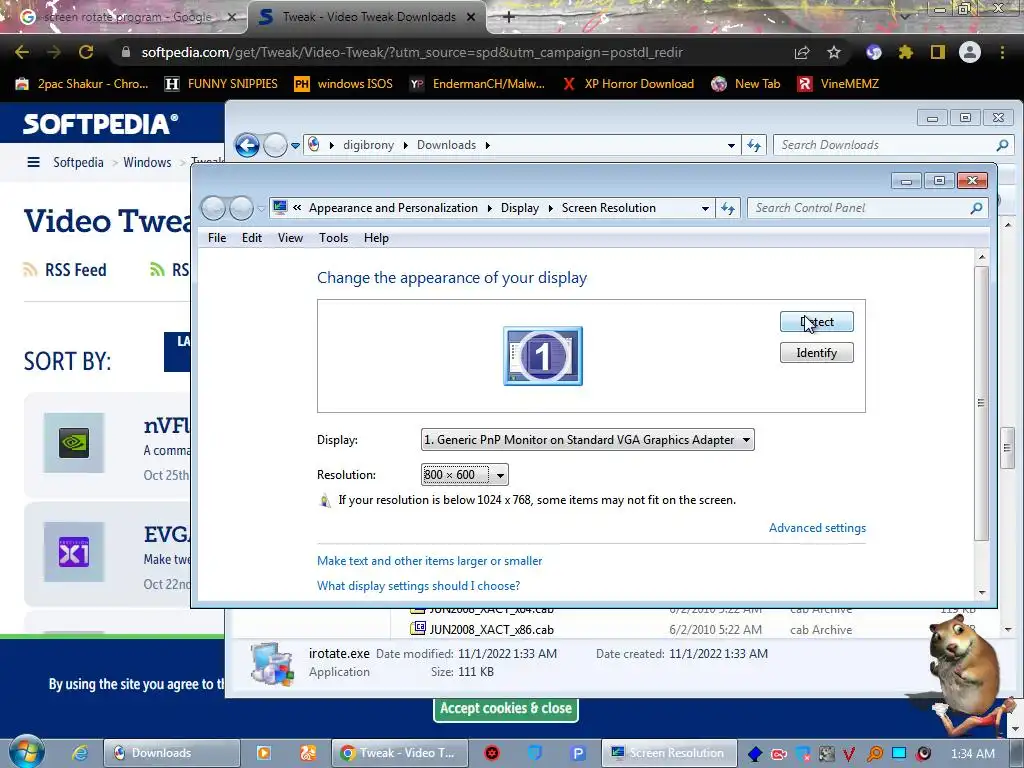
Task: Open FUNNY SNIPPIES bookmark
Action: point(221,84)
